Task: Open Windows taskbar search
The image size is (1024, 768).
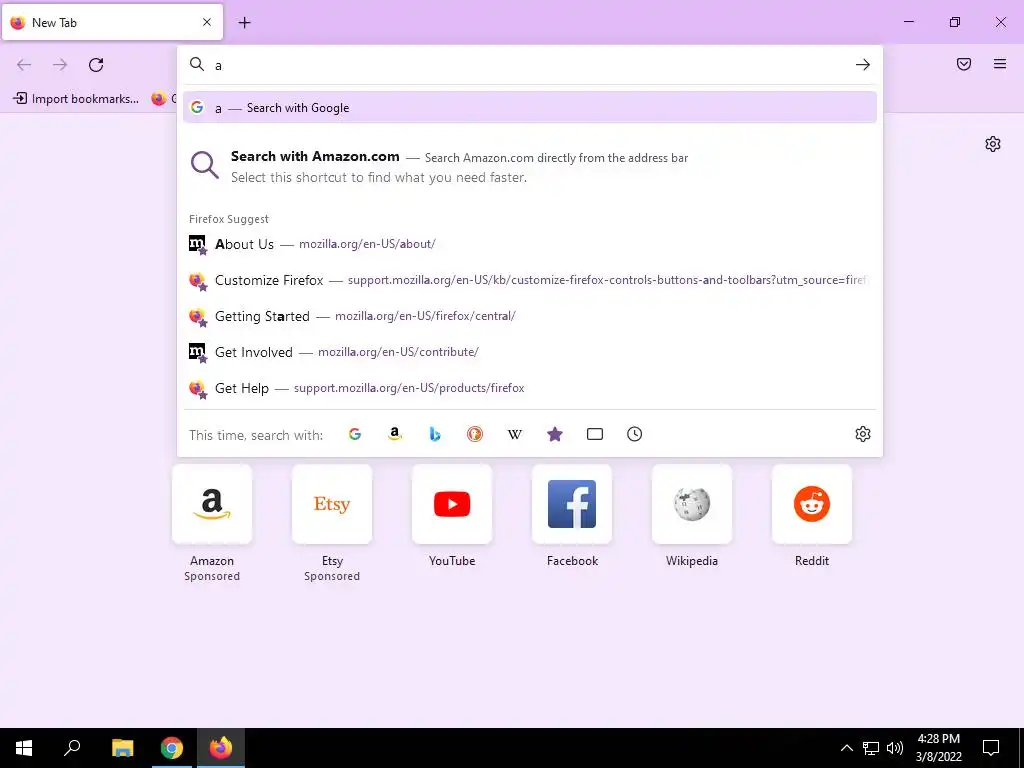Action: tap(72, 748)
